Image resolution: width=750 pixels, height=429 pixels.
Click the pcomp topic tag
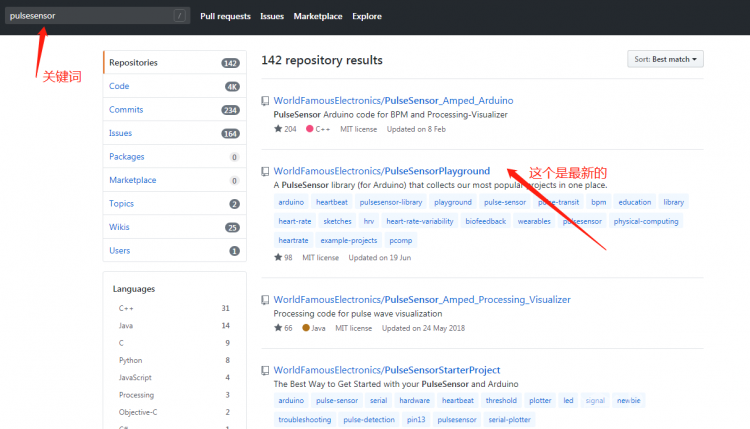click(x=400, y=241)
